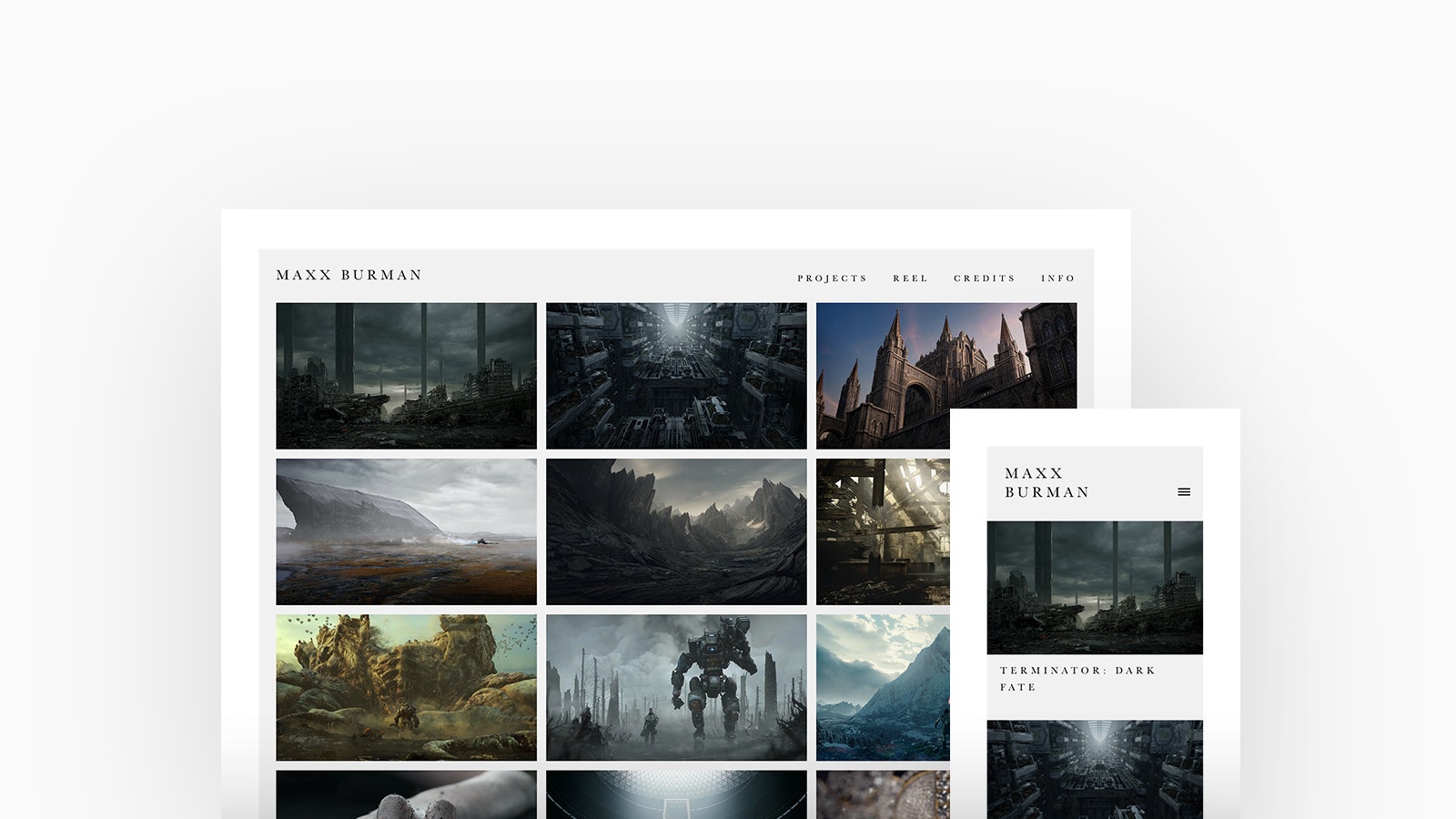
Task: Open the crashed ship on shoreline thumbnail
Action: 406,531
